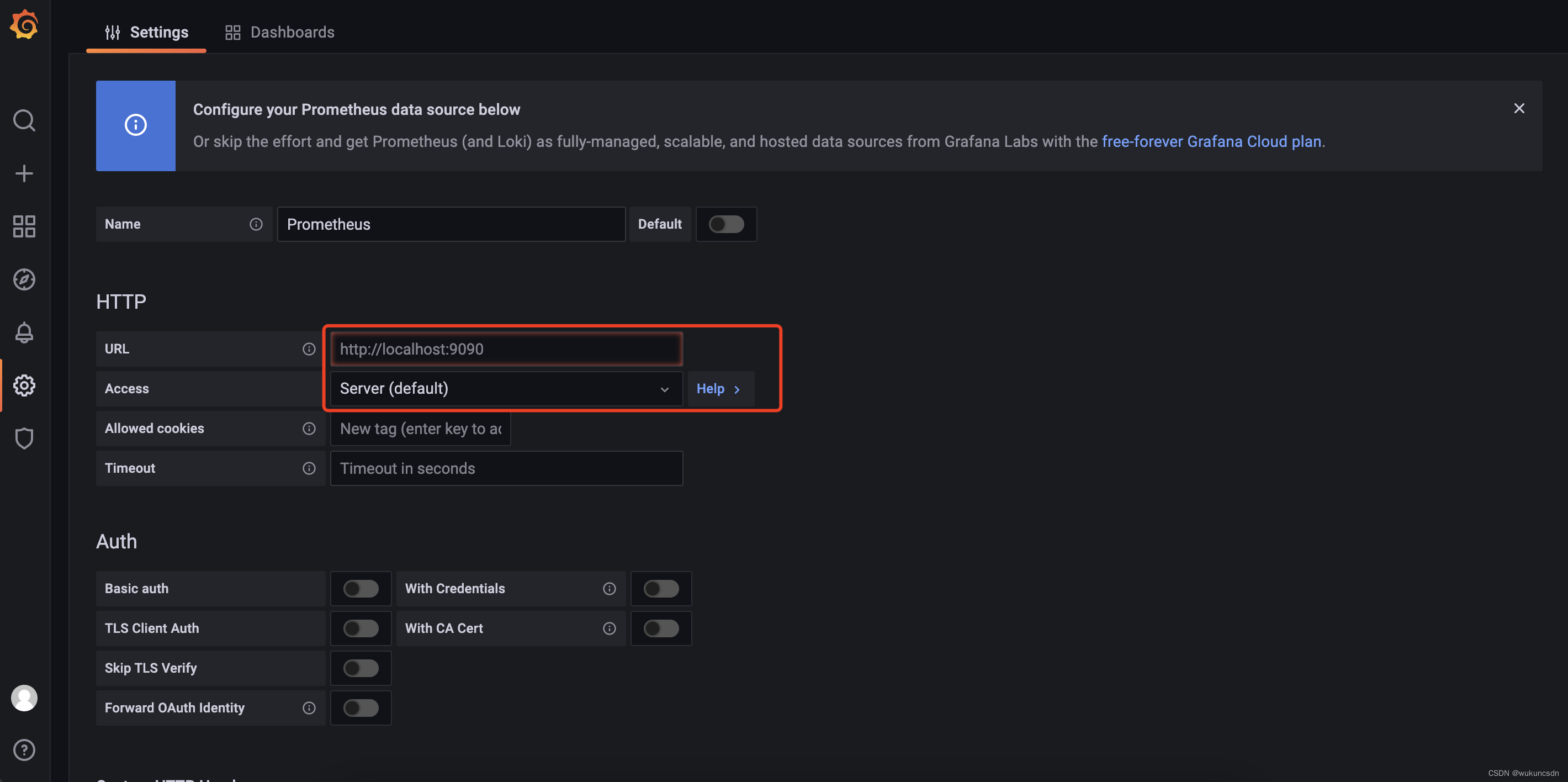The image size is (1568, 782).
Task: Toggle Skip TLS Verify on
Action: click(361, 668)
